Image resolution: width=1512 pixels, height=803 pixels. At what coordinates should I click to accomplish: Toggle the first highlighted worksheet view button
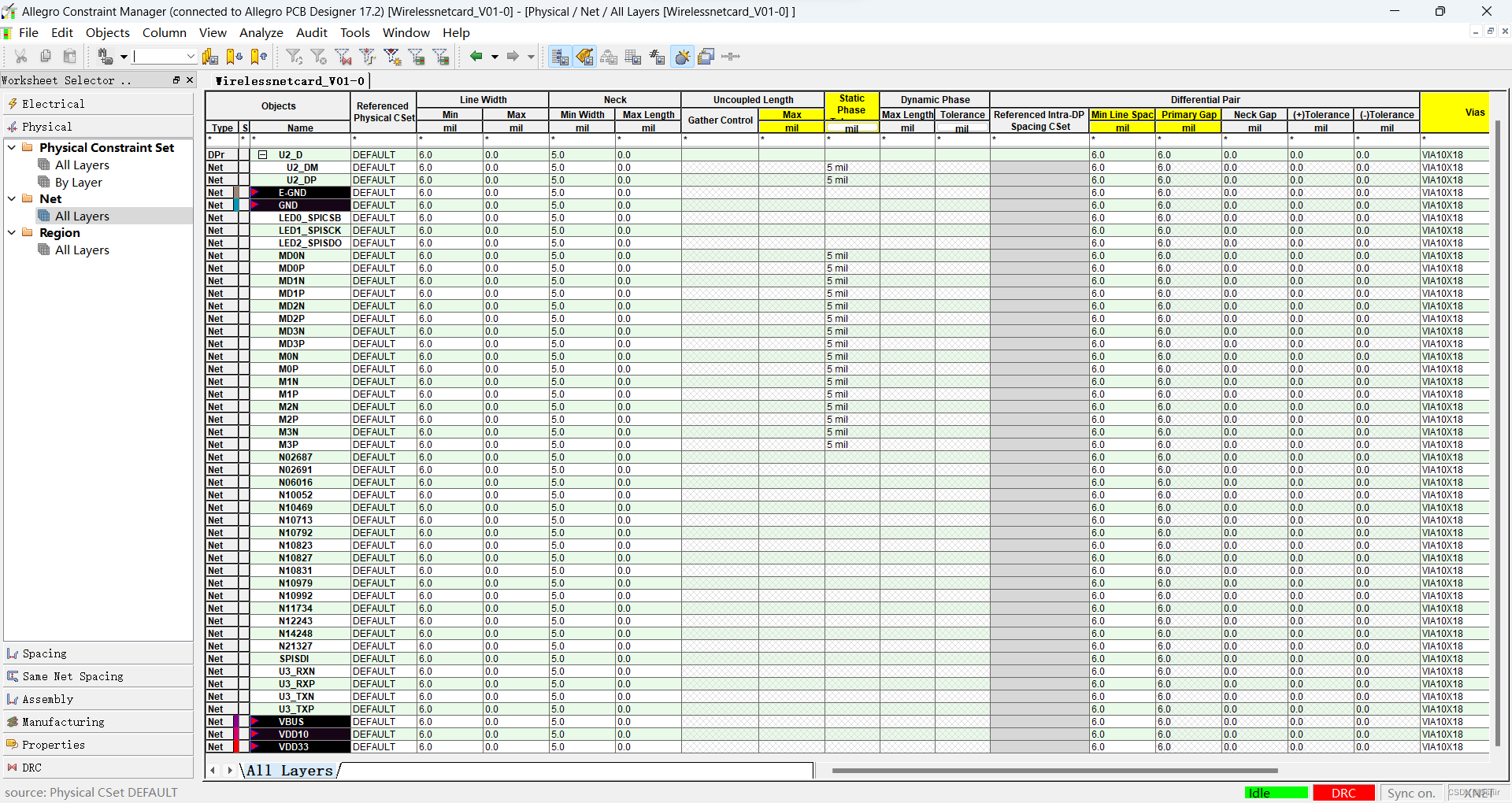[x=560, y=57]
